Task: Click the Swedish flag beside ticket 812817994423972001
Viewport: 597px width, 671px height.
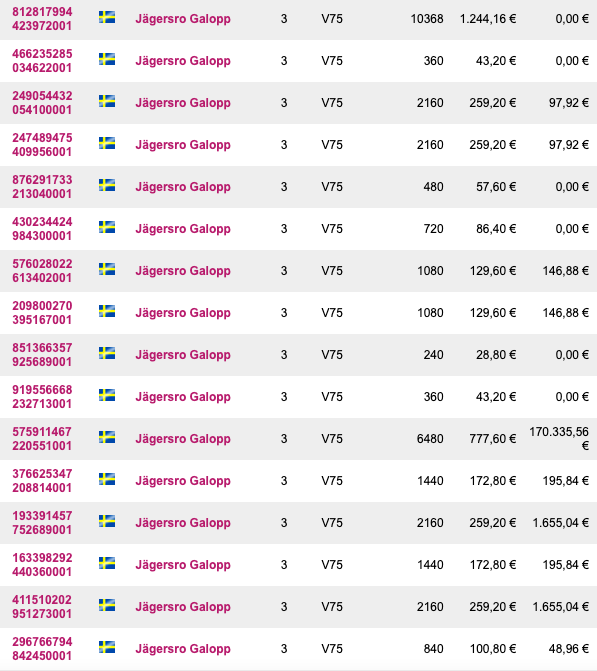Action: point(107,17)
